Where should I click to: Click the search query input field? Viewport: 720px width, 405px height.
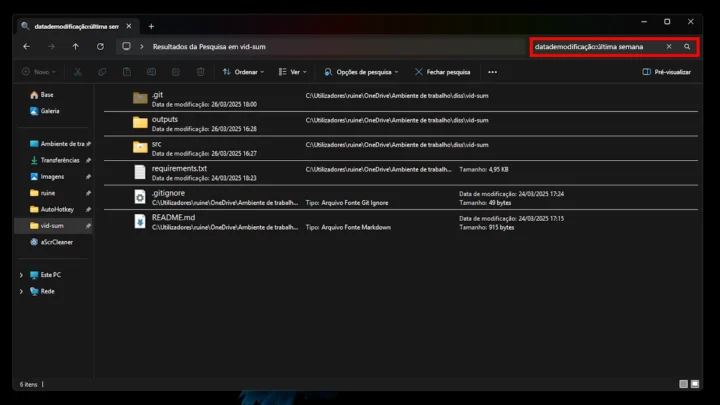(597, 46)
